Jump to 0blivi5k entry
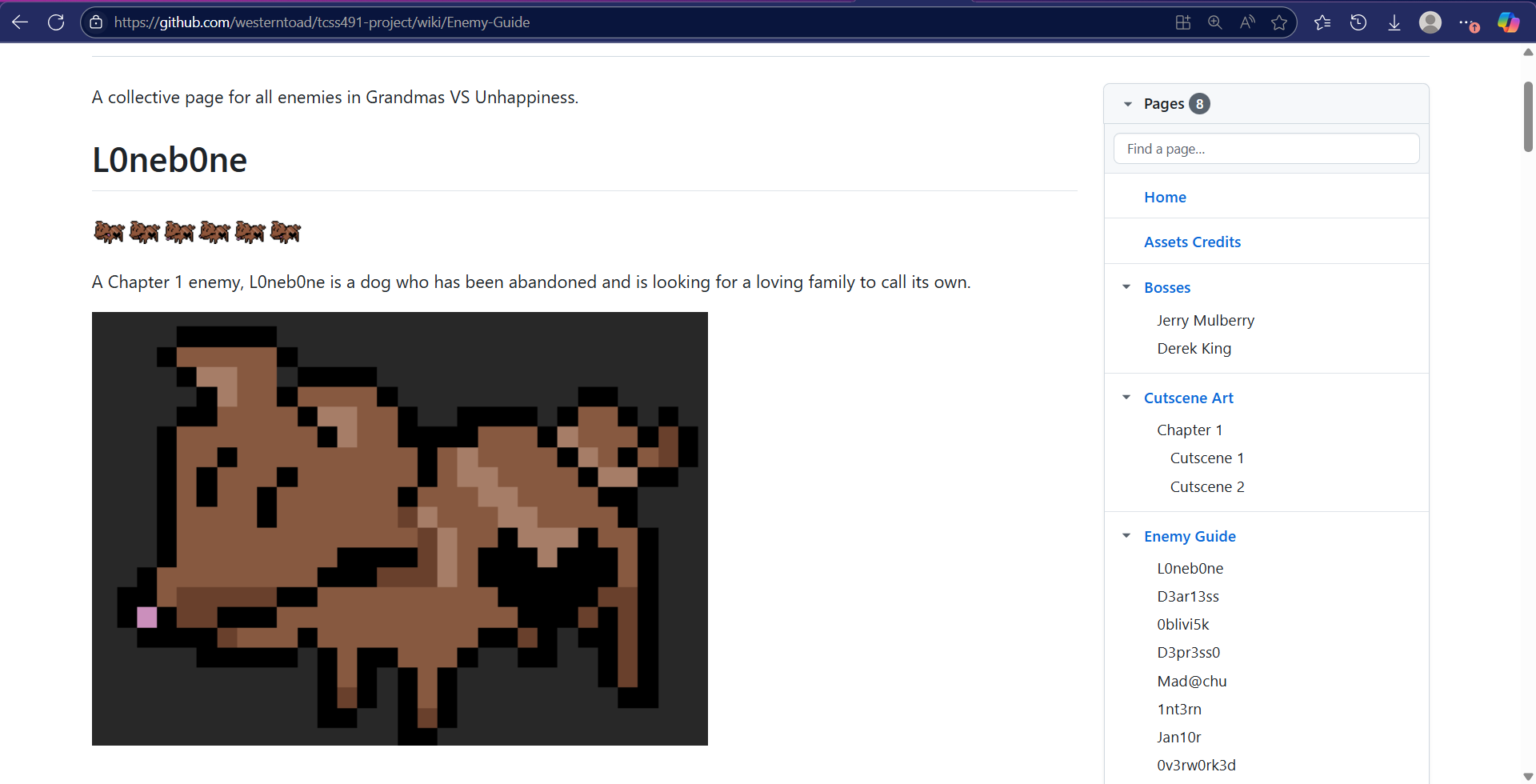 pos(1182,624)
